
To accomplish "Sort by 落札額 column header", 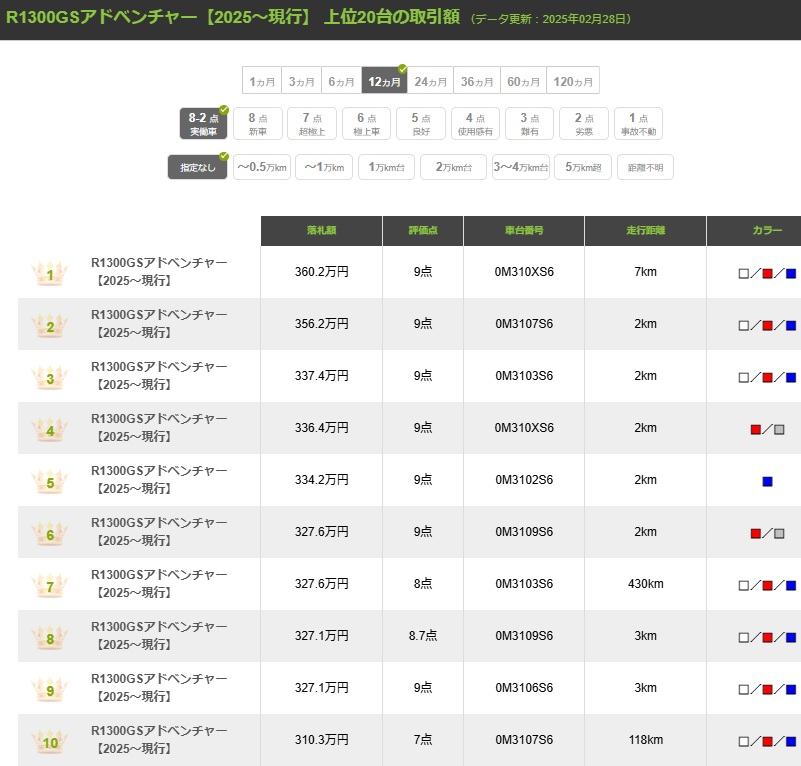I will (321, 231).
